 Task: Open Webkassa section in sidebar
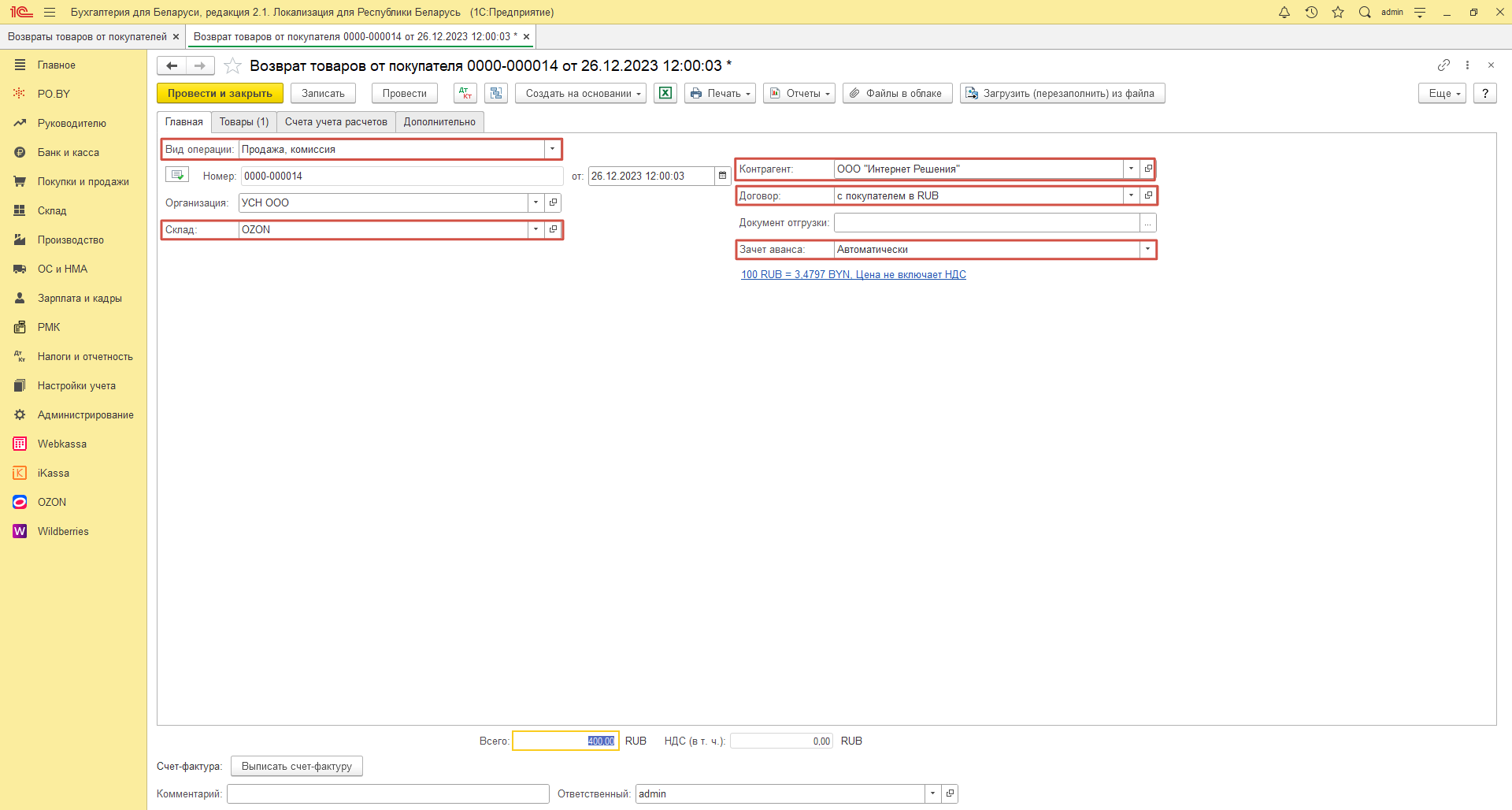[62, 444]
